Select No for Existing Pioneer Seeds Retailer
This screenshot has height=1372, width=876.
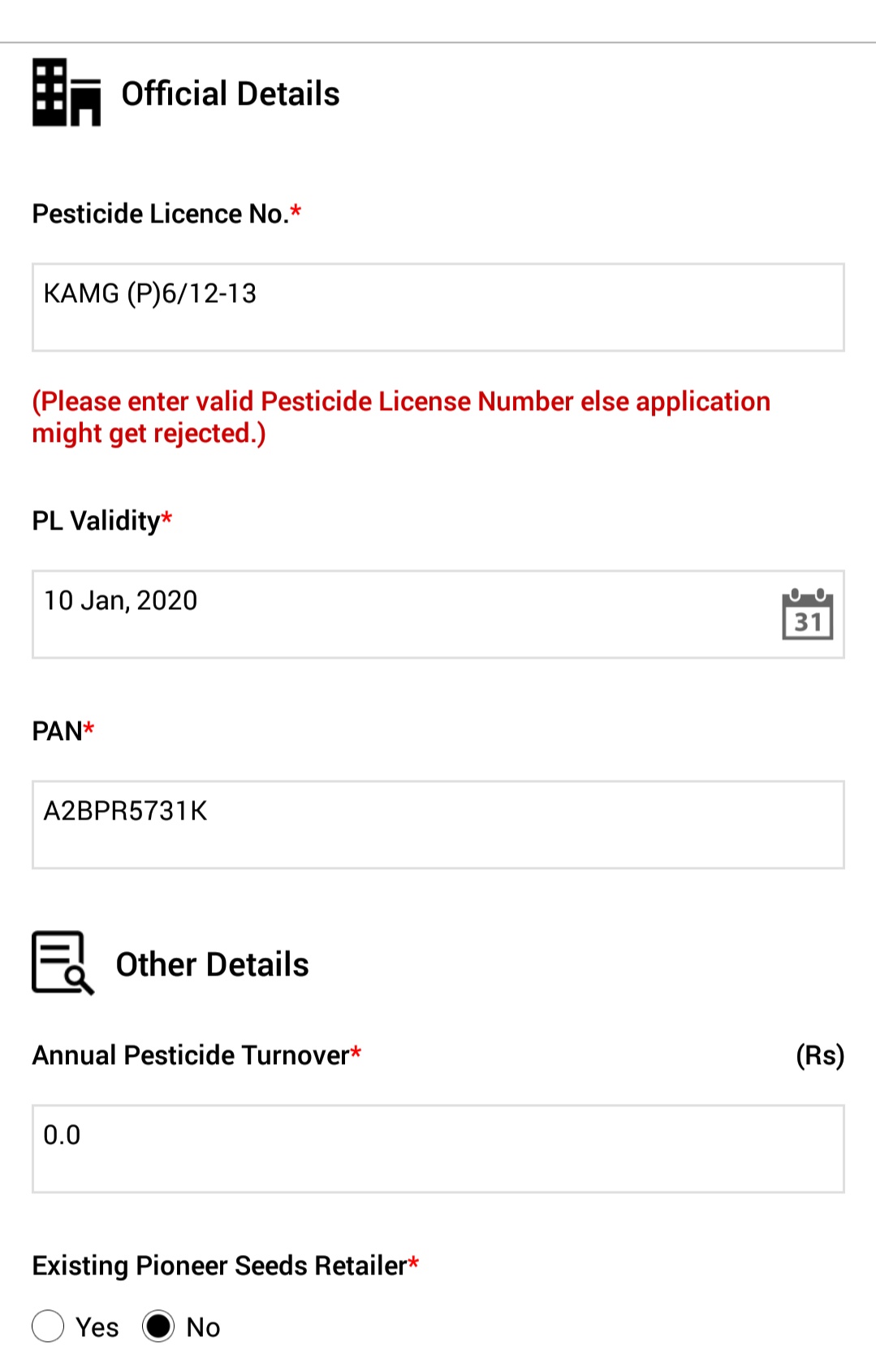[x=158, y=1326]
